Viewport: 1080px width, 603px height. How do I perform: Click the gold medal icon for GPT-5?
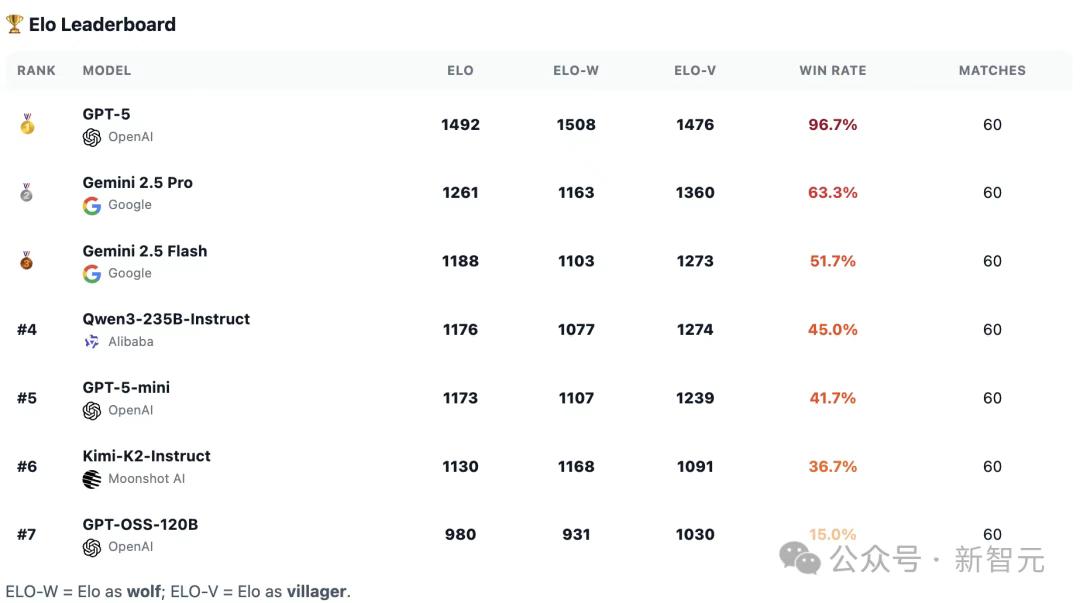27,125
